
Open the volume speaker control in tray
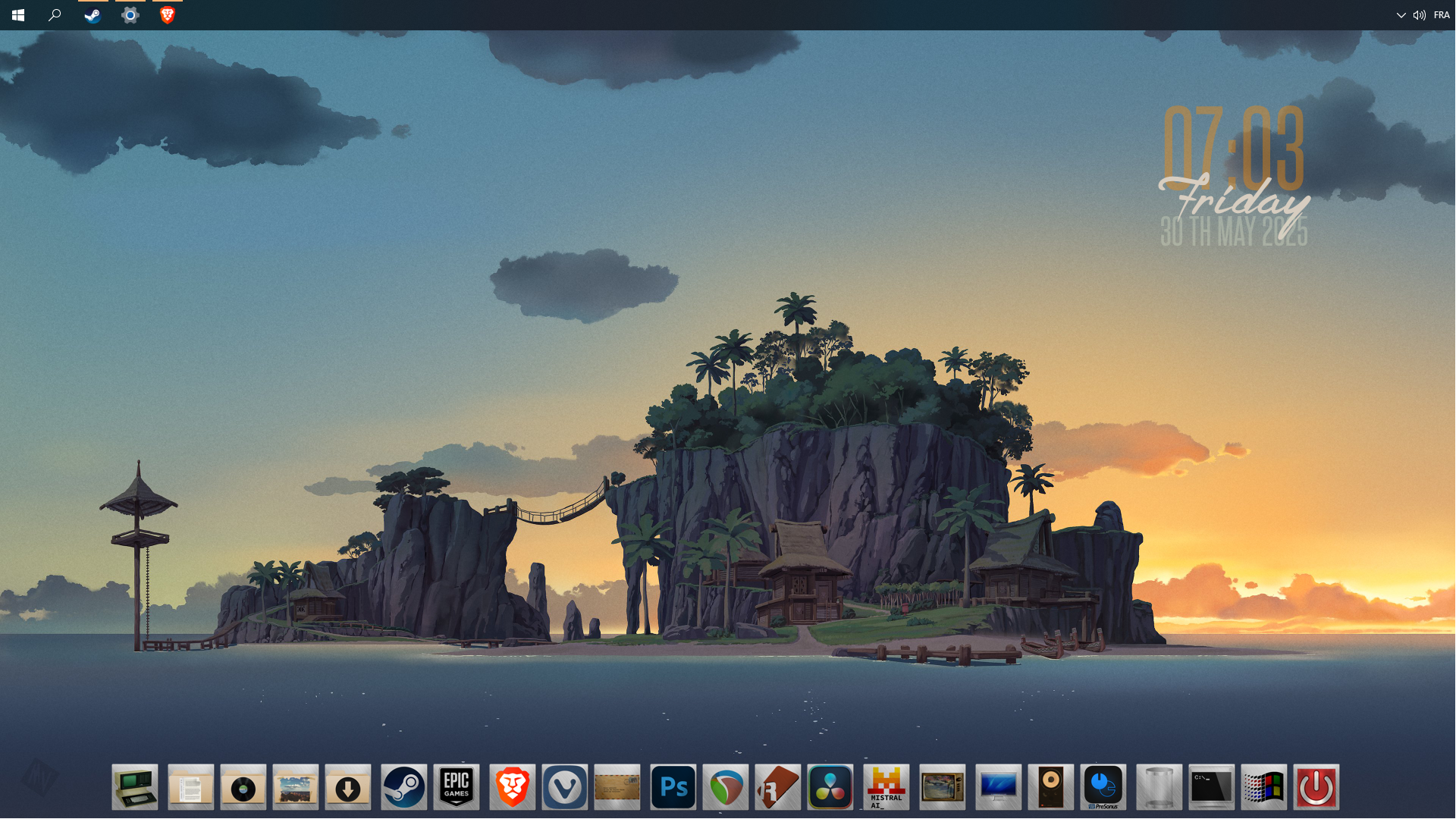1420,15
